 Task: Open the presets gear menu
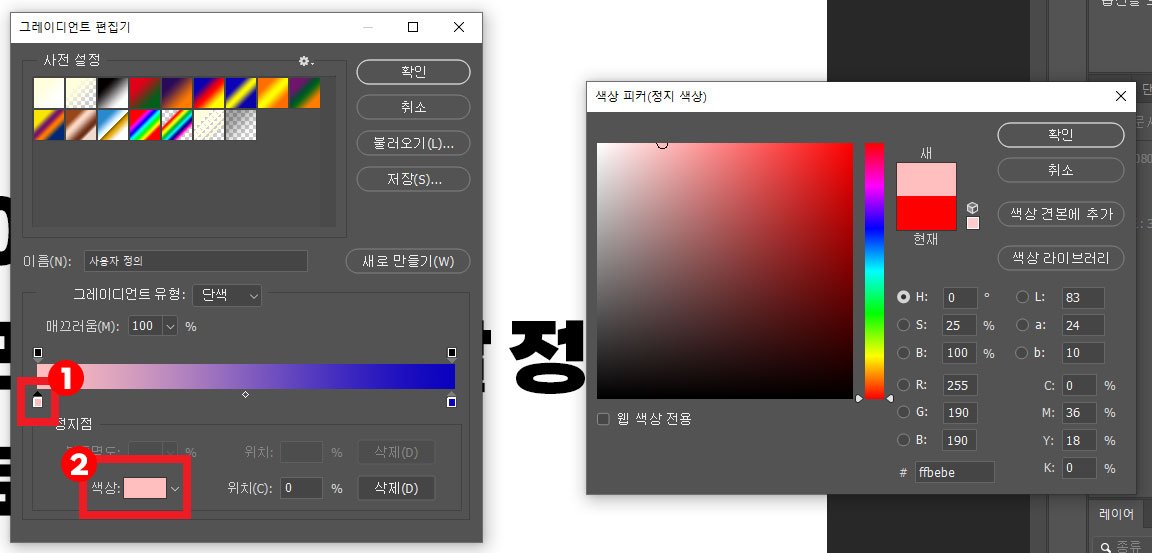(306, 61)
